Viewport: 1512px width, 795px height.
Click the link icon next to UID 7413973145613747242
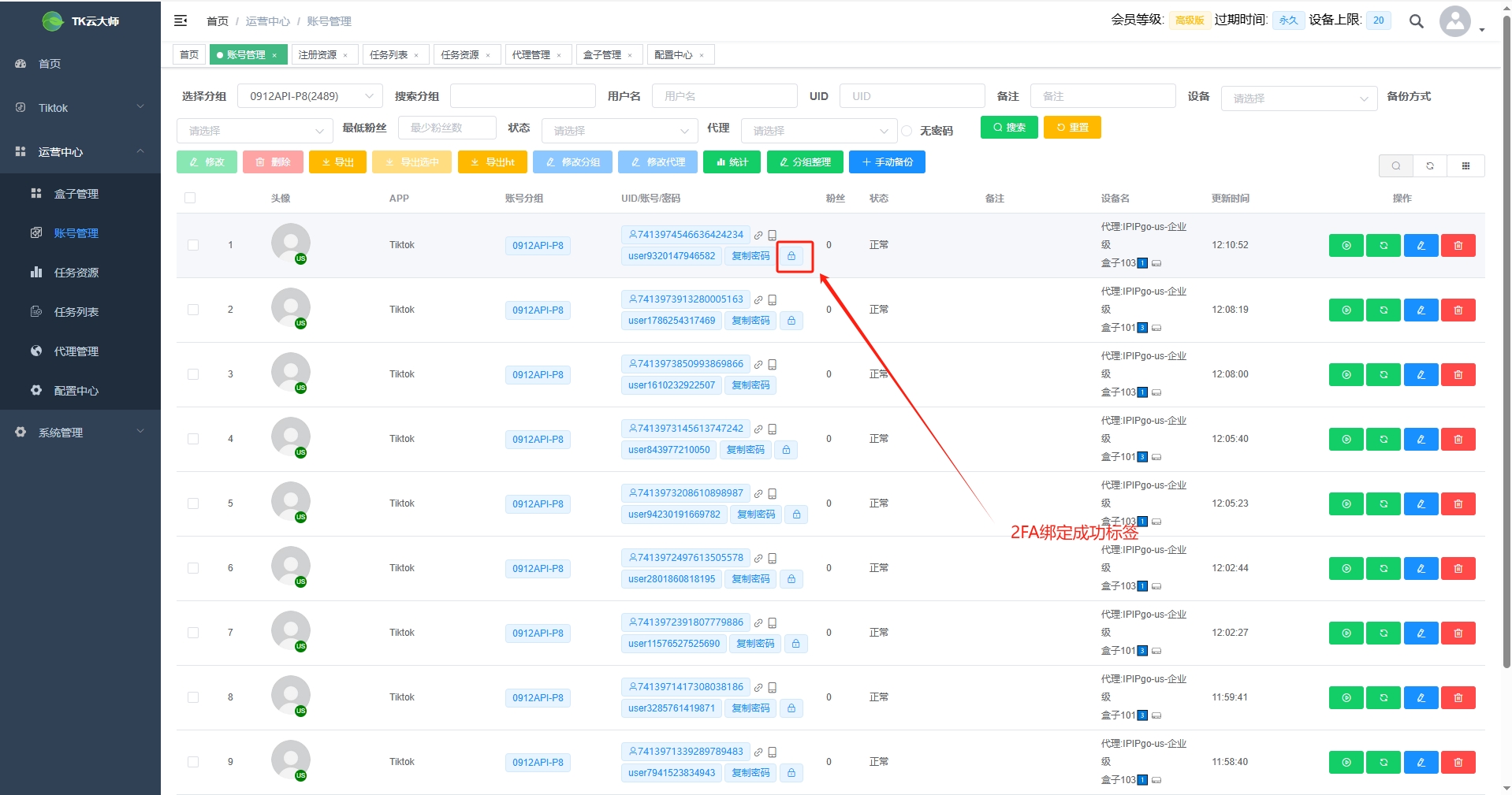(758, 429)
